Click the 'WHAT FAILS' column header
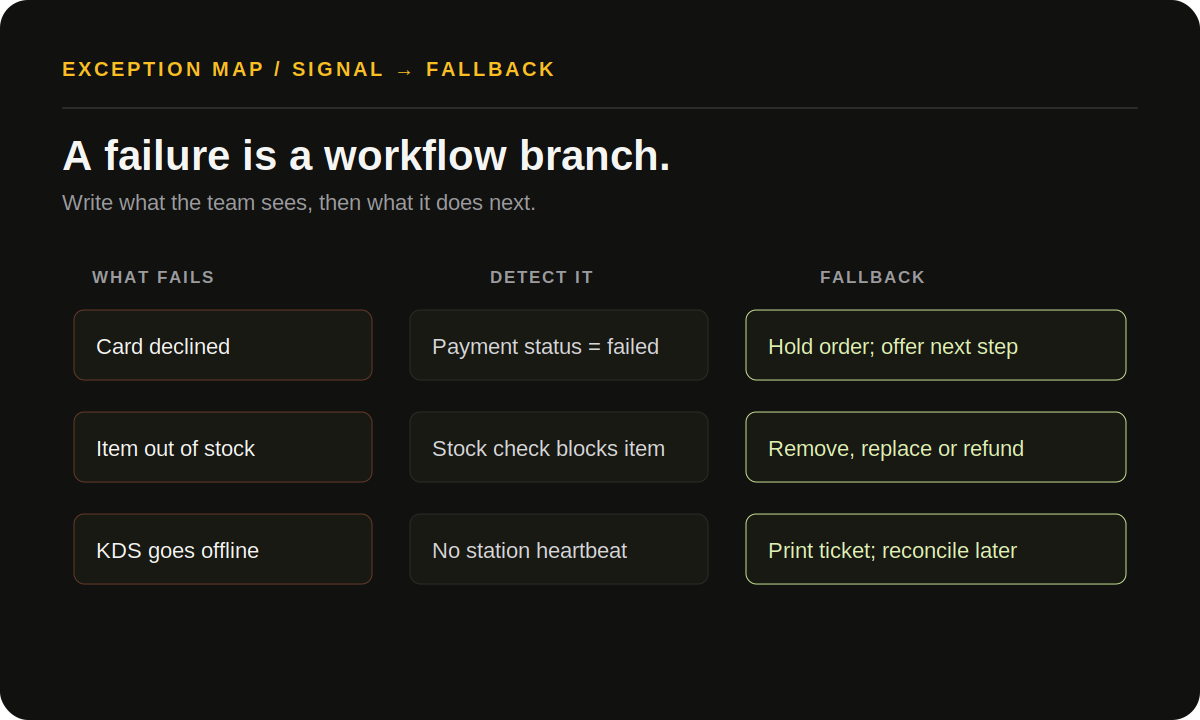The height and width of the screenshot is (720, 1200). tap(153, 277)
